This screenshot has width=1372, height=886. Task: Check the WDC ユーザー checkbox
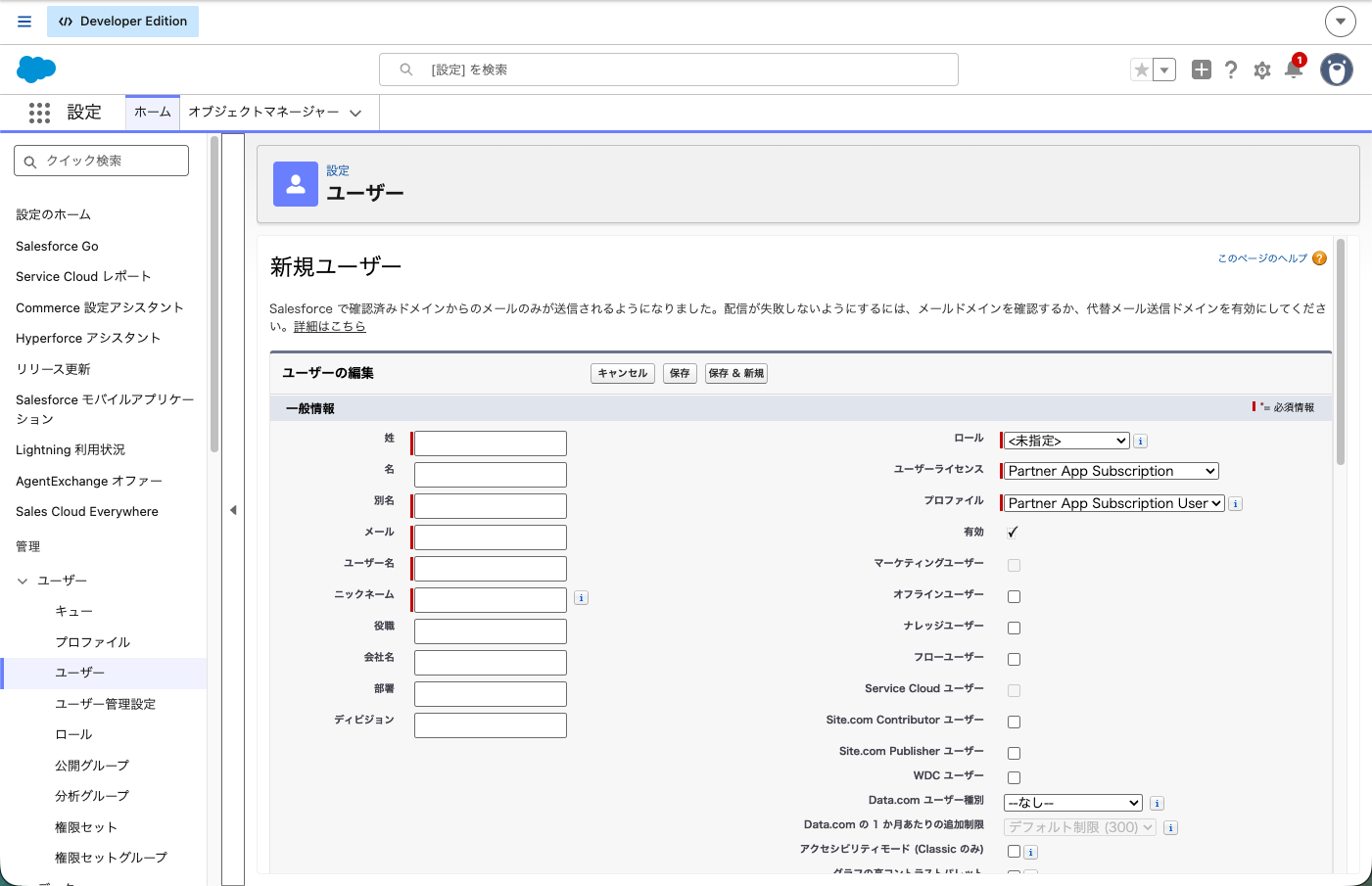[1014, 777]
